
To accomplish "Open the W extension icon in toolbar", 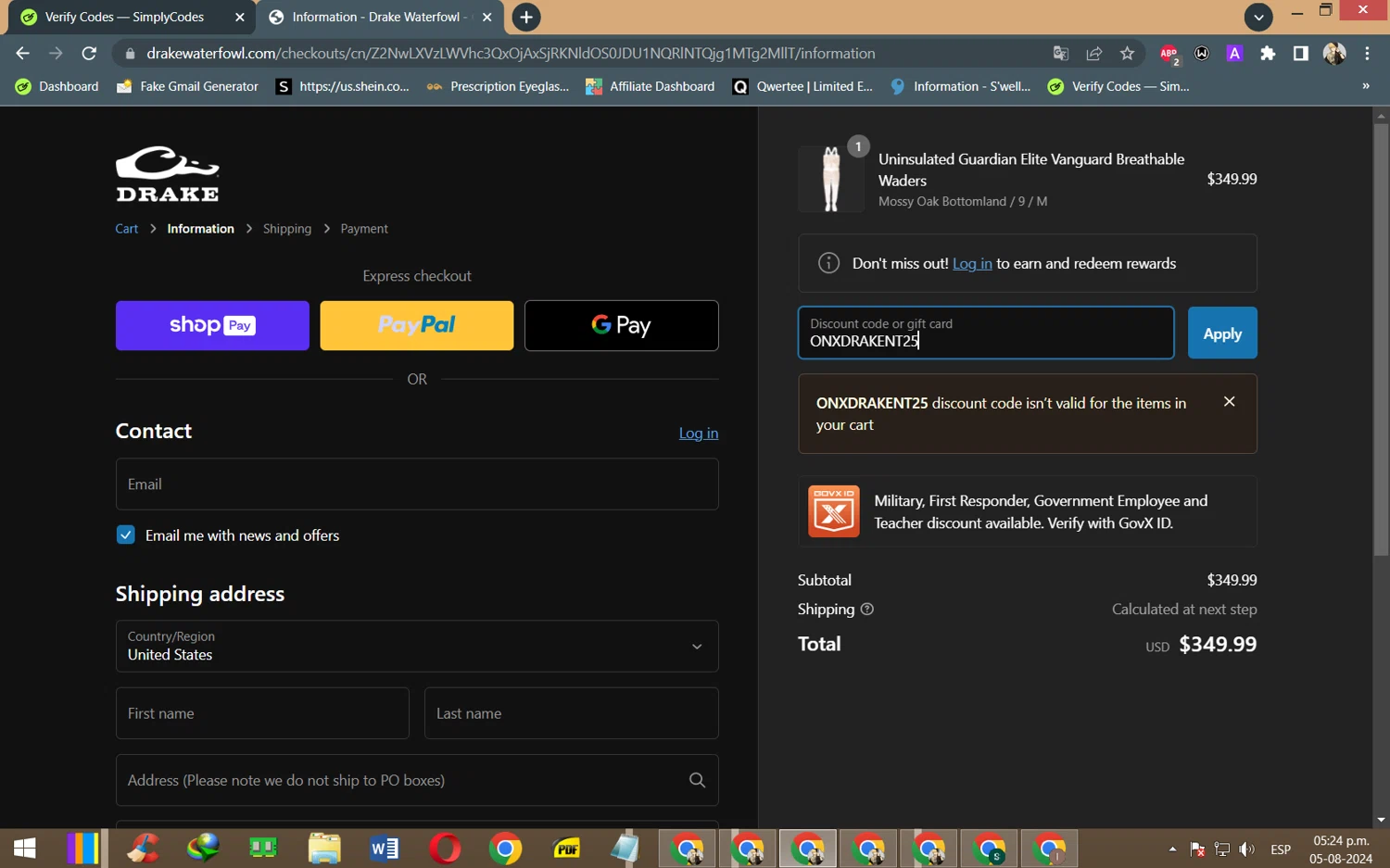I will [1202, 54].
